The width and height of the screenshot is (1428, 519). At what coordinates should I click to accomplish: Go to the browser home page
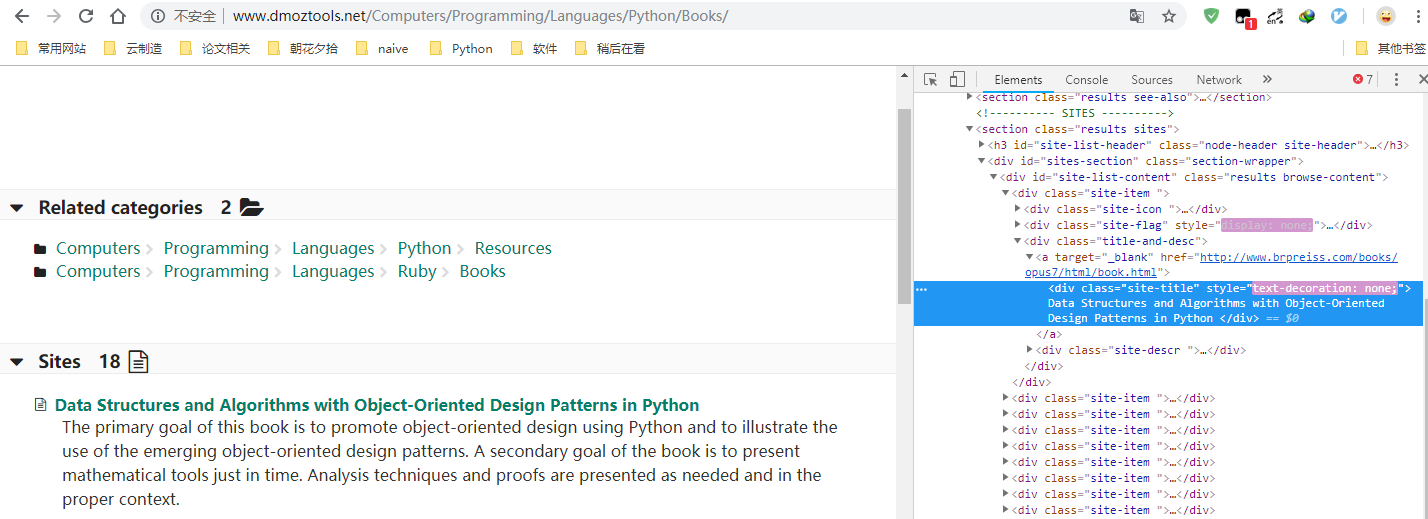click(x=118, y=16)
